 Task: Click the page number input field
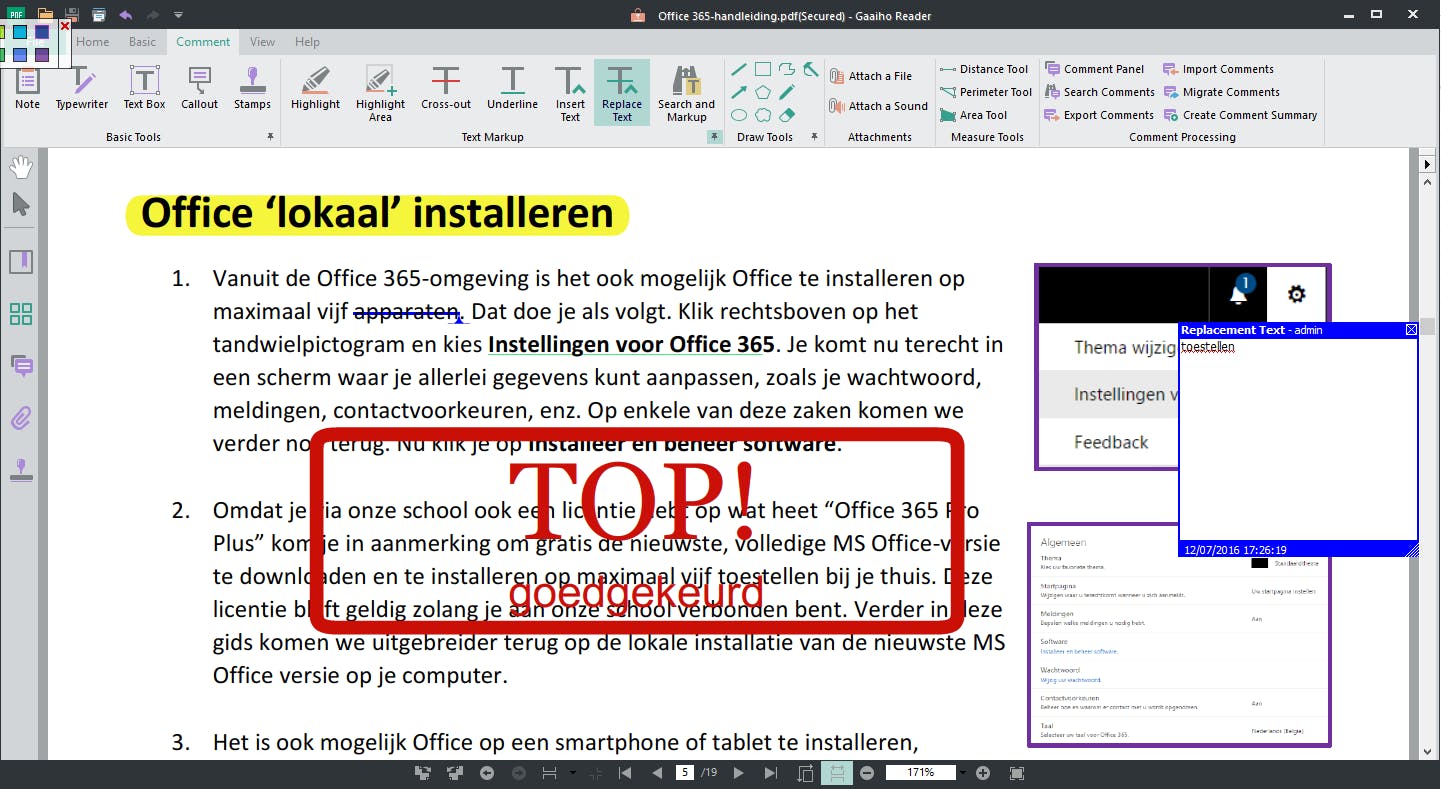pos(686,773)
